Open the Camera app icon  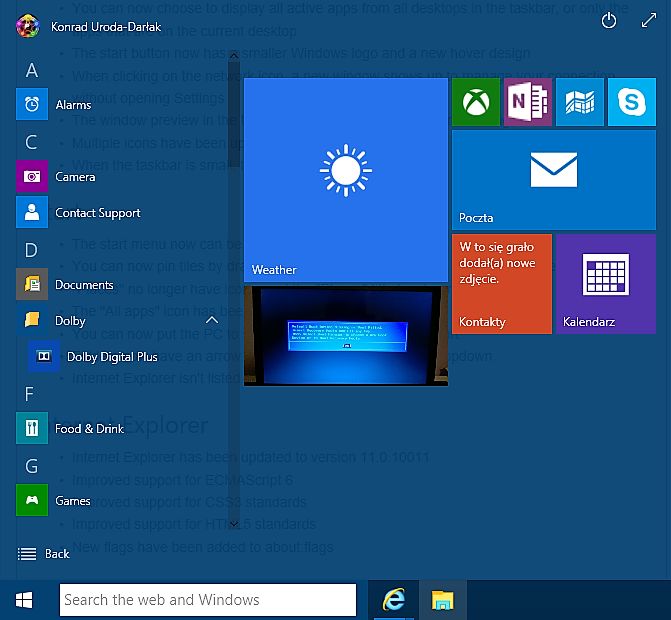coord(32,176)
